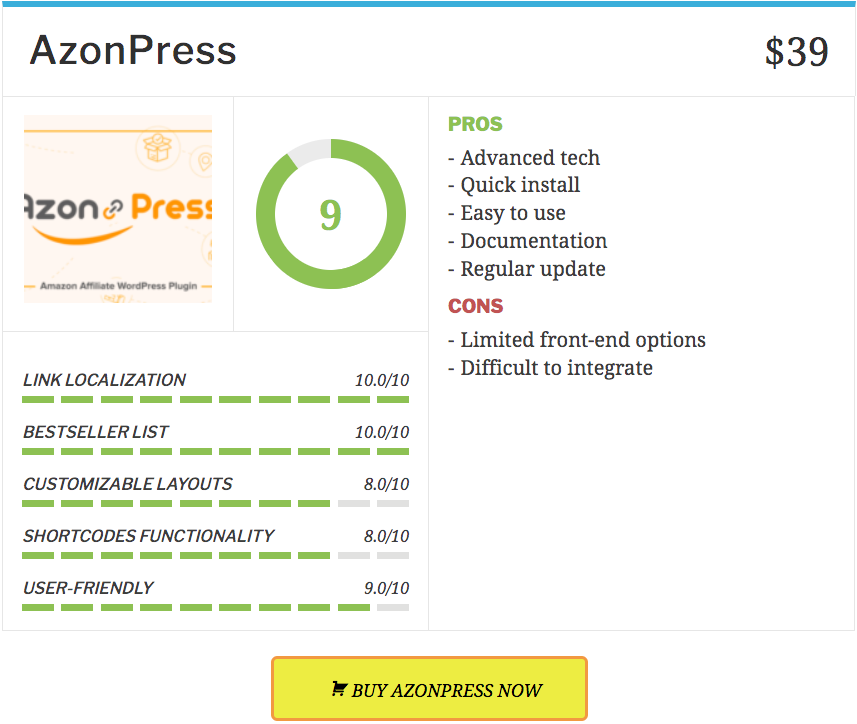Click the Regular update pro item
Image resolution: width=857 pixels, height=724 pixels.
point(527,269)
